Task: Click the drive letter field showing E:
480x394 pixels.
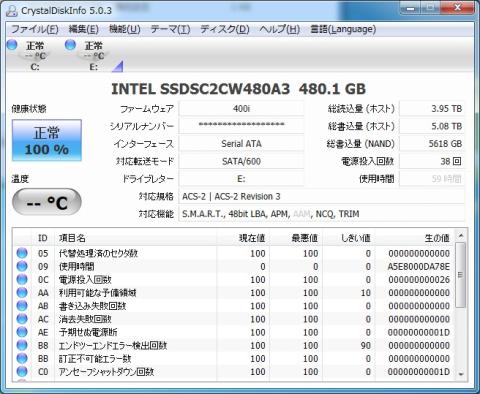Action: pyautogui.click(x=241, y=179)
